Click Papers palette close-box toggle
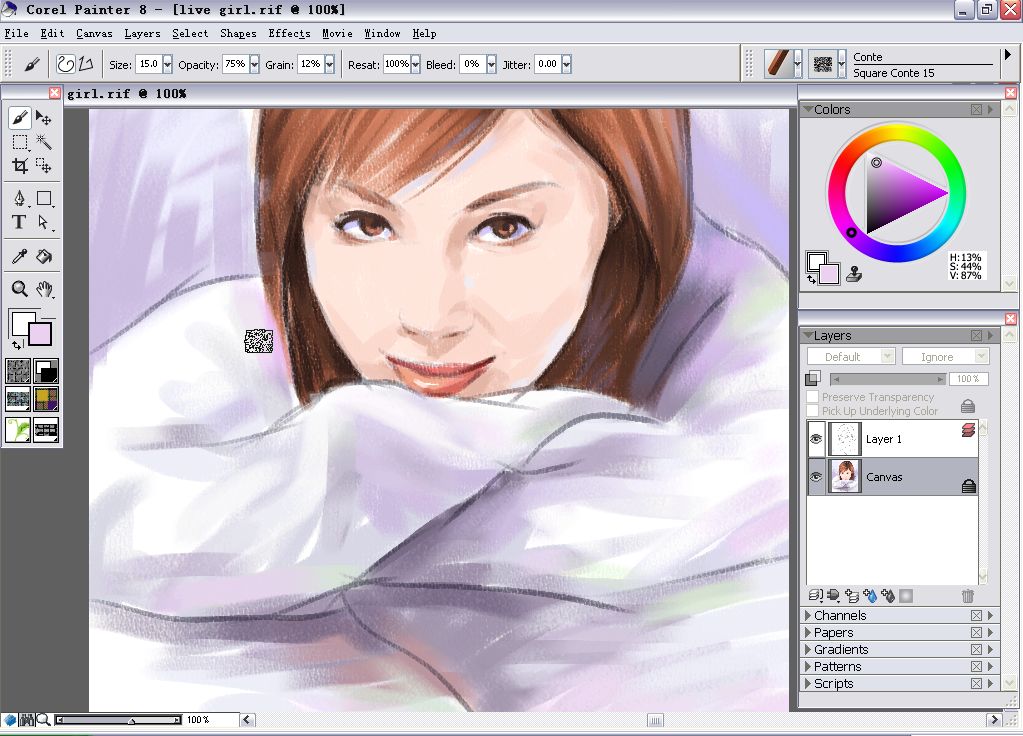The image size is (1023, 736). pyautogui.click(x=976, y=633)
